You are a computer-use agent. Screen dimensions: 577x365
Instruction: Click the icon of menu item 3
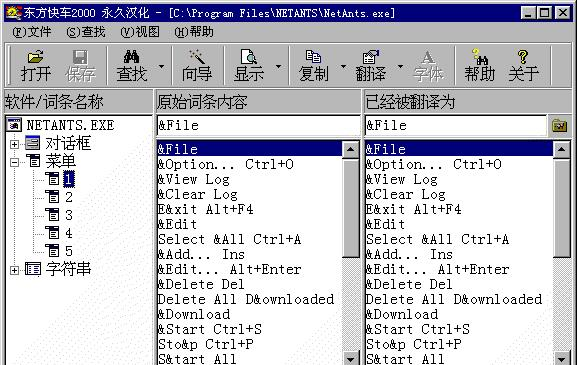pos(52,215)
